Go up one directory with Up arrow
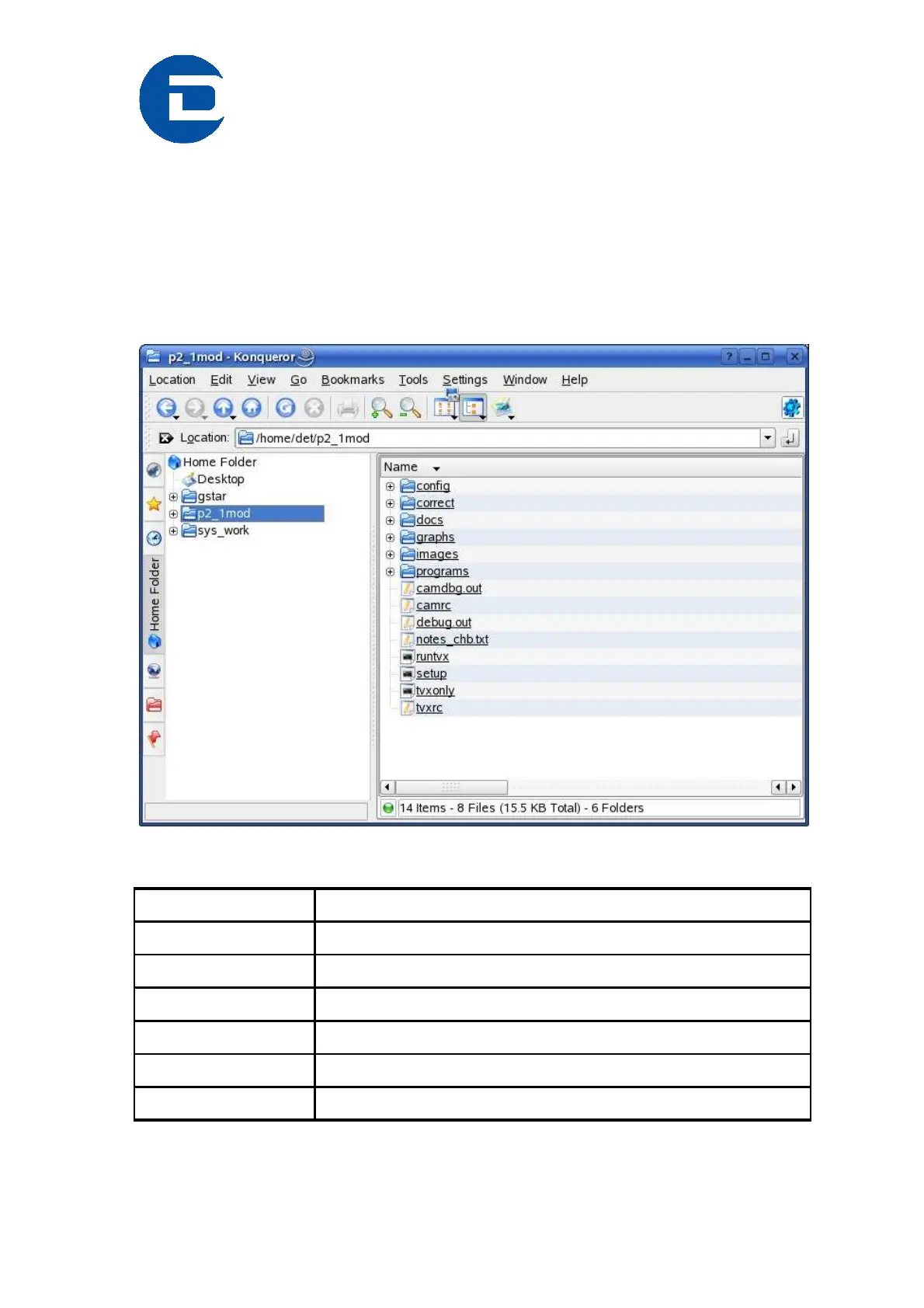The width and height of the screenshot is (924, 1308). [224, 408]
